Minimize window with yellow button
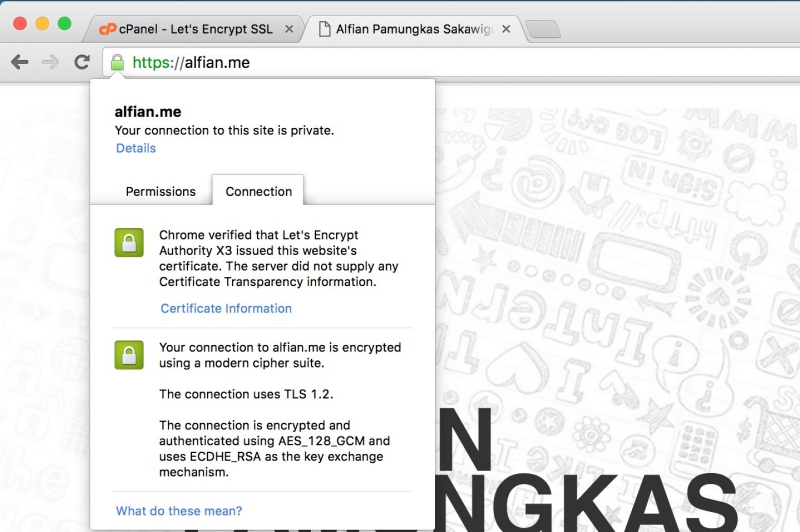Screen dimensions: 800x532 (x=42, y=23)
